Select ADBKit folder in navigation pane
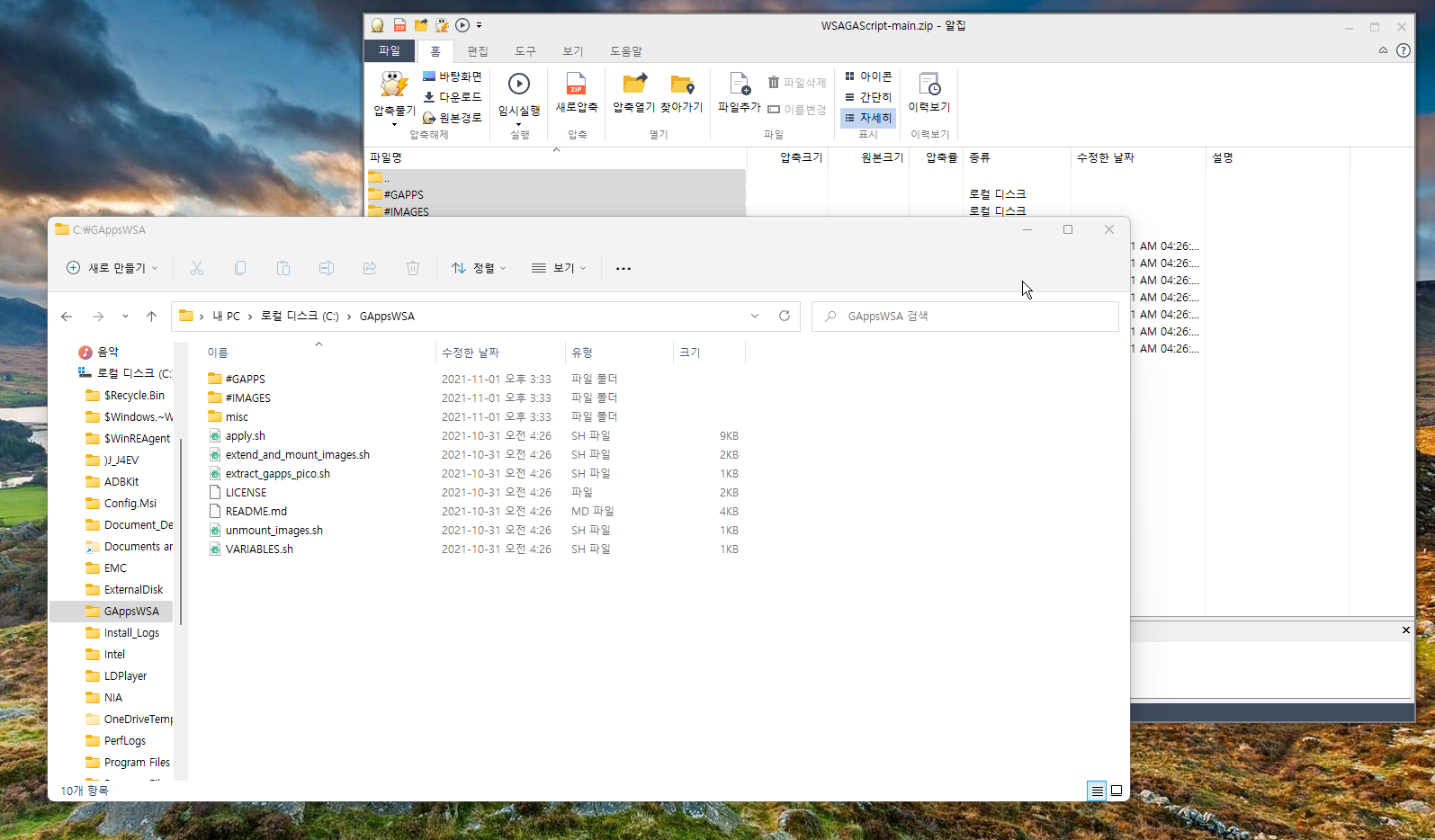This screenshot has width=1435, height=840. coord(121,482)
